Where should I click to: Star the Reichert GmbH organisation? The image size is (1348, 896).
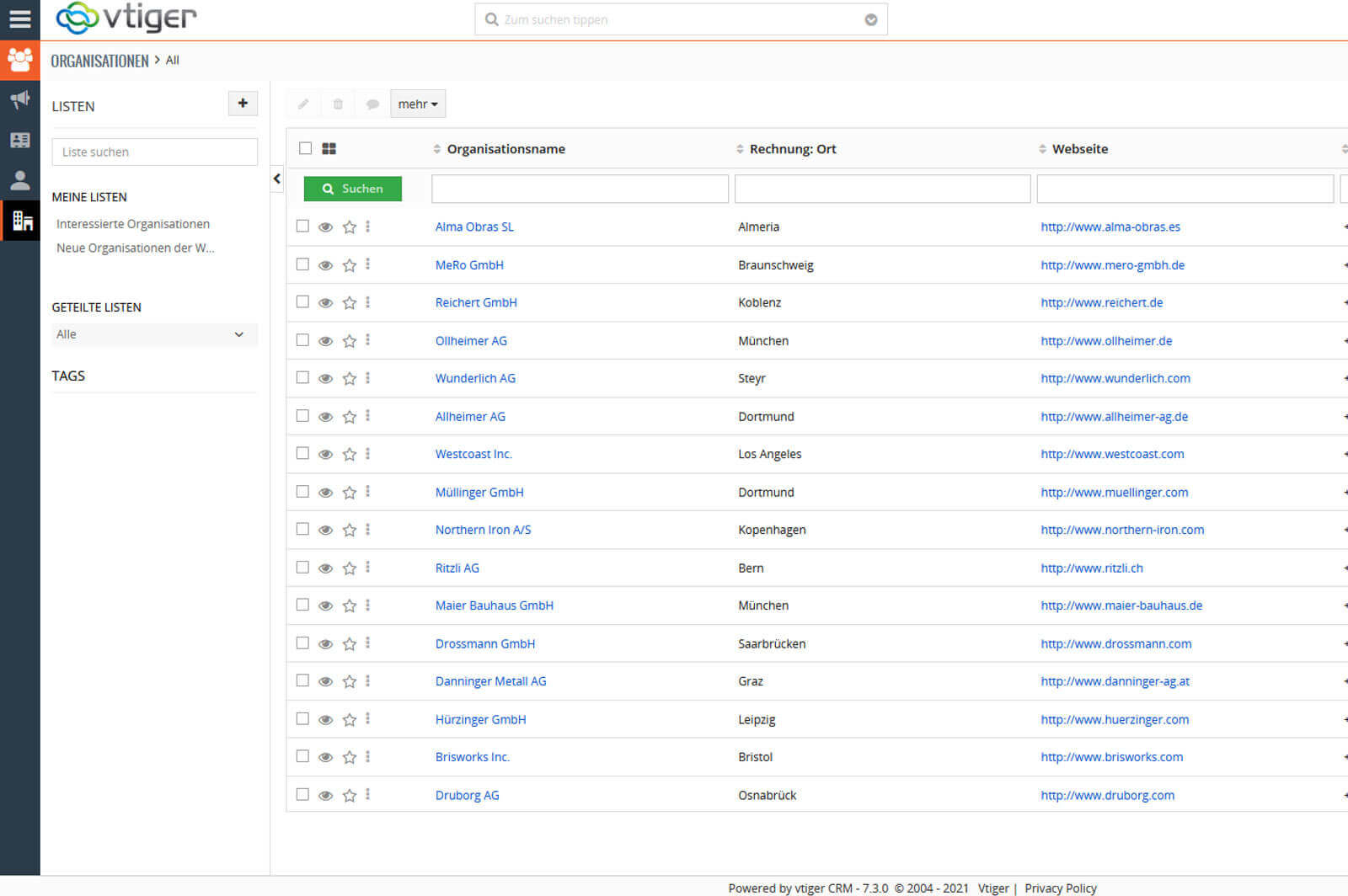tap(350, 303)
